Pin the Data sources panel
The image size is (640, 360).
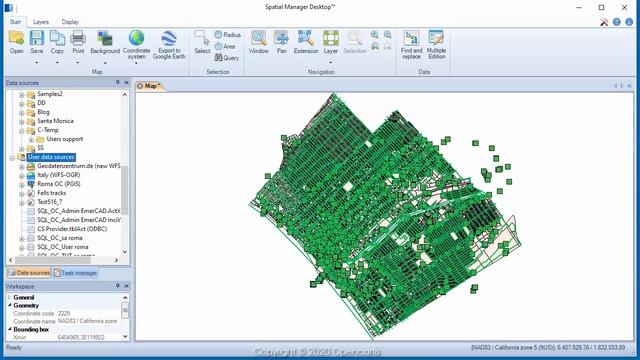pos(118,82)
